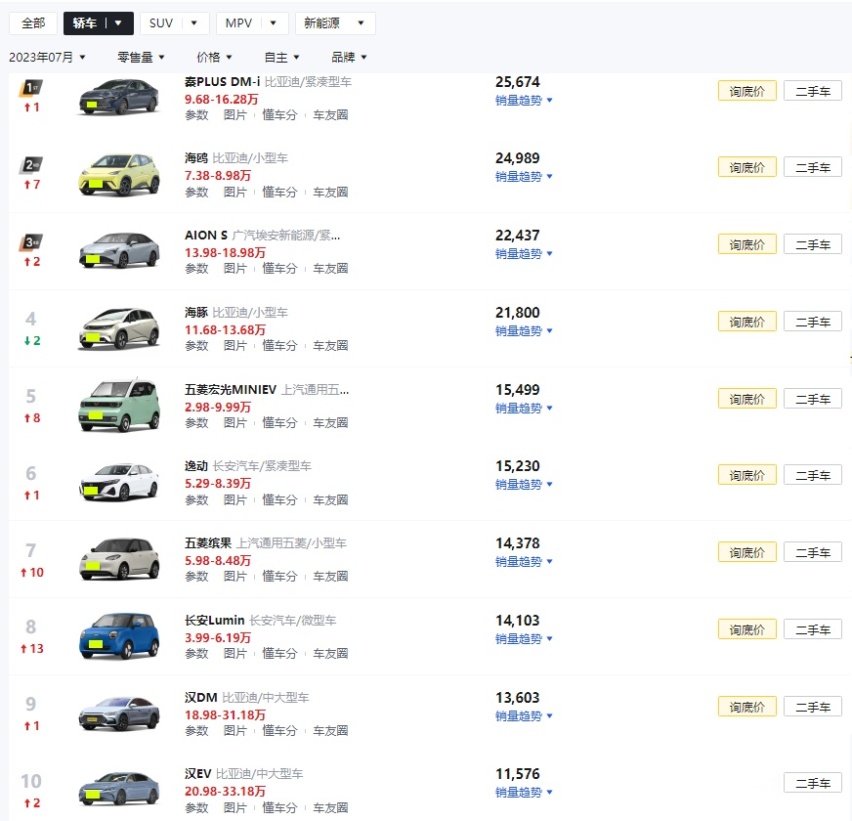Open 懂车分 for AION S
This screenshot has height=821, width=852.
(x=280, y=268)
